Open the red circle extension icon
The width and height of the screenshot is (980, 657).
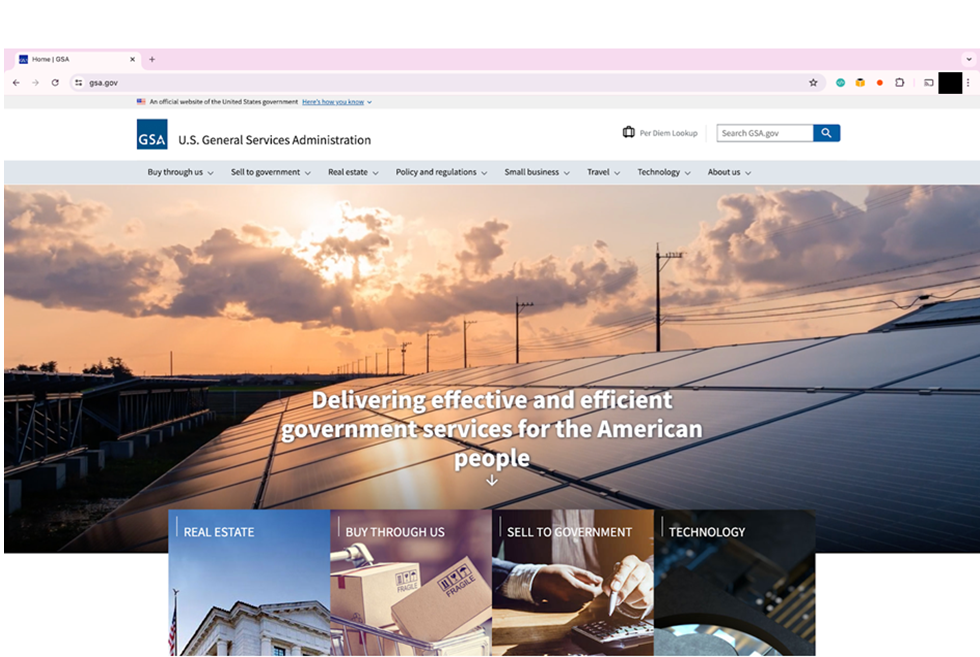click(879, 83)
